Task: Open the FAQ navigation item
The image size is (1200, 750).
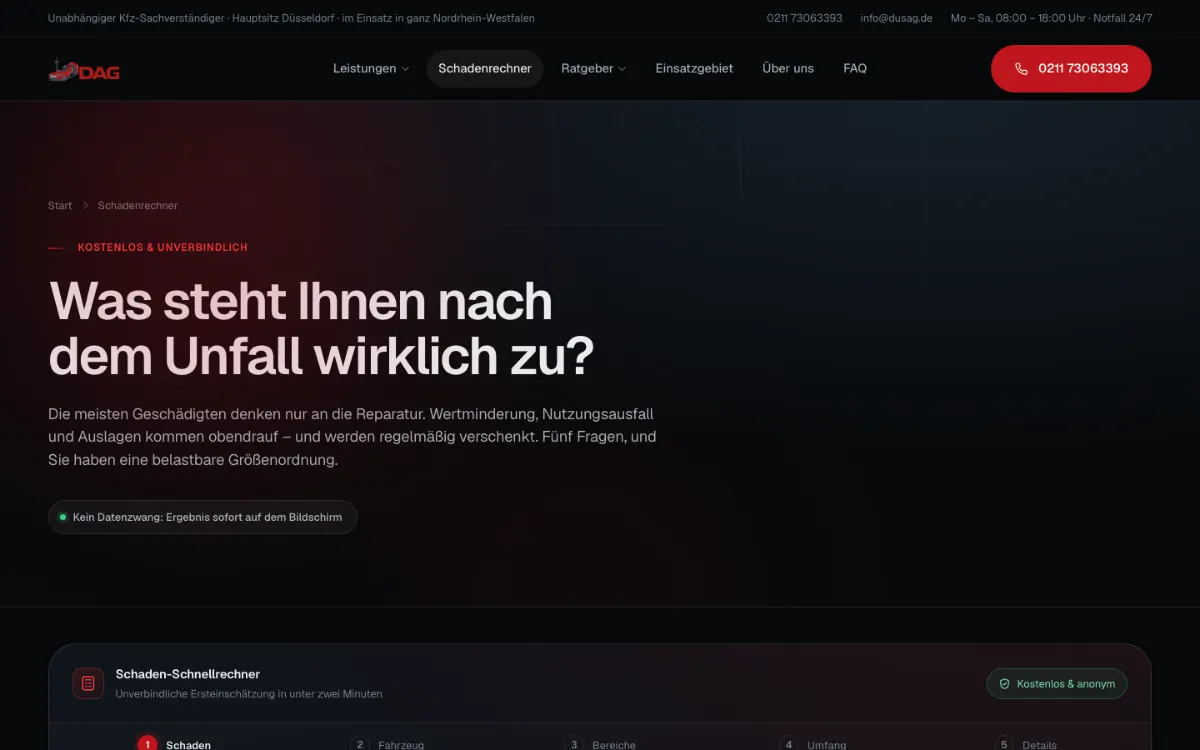Action: click(855, 69)
